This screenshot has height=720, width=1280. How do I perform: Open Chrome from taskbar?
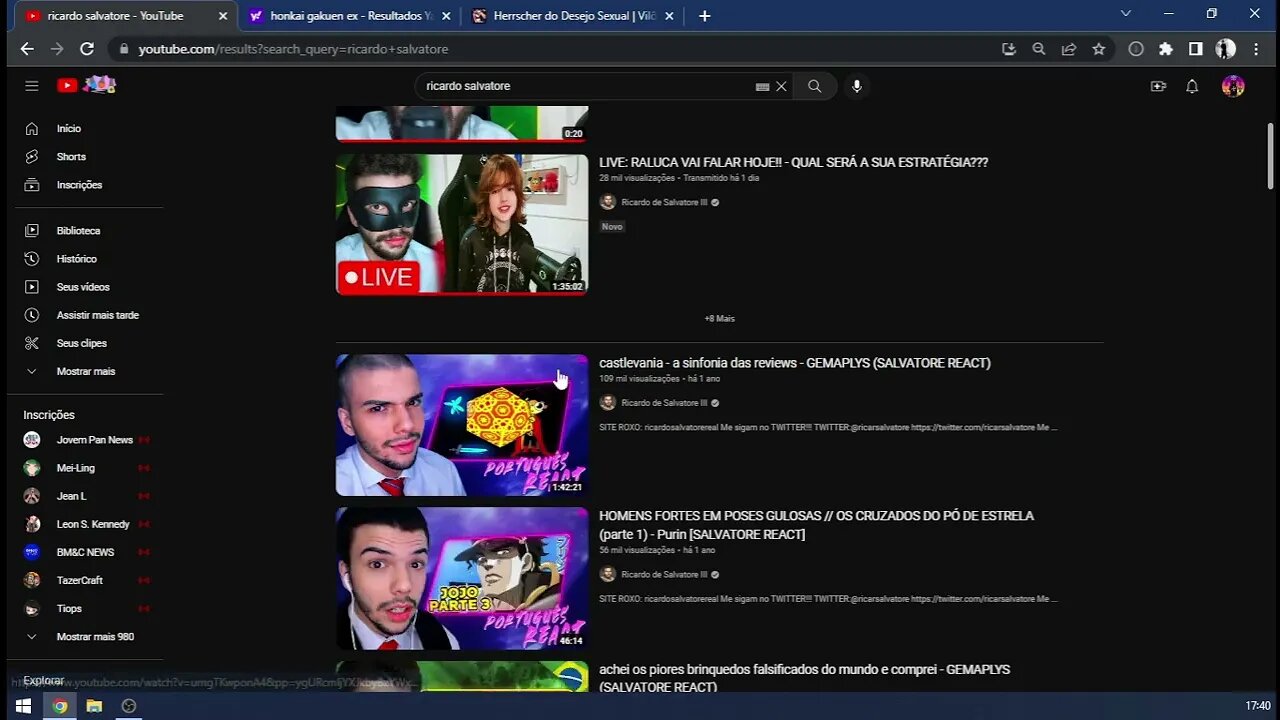point(60,706)
